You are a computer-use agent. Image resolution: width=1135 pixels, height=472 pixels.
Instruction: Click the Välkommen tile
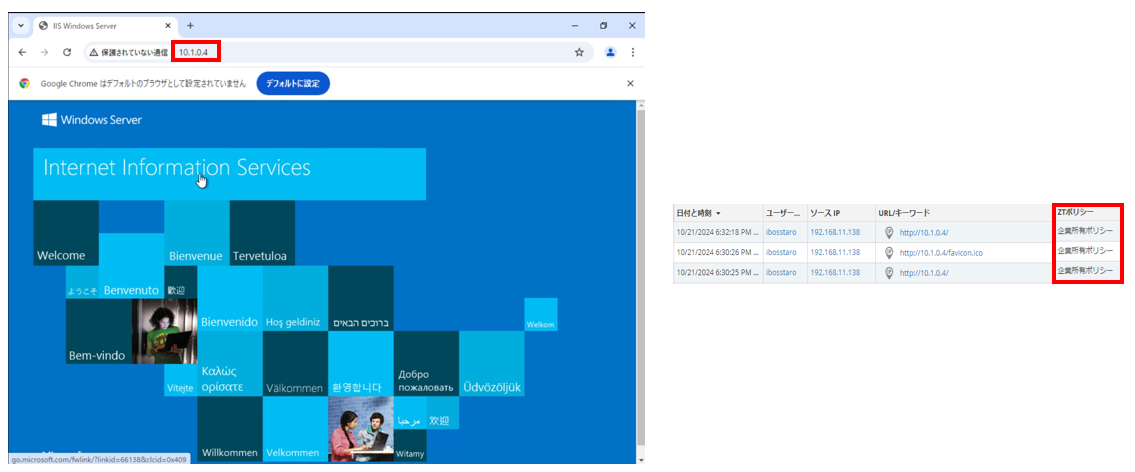click(x=295, y=364)
